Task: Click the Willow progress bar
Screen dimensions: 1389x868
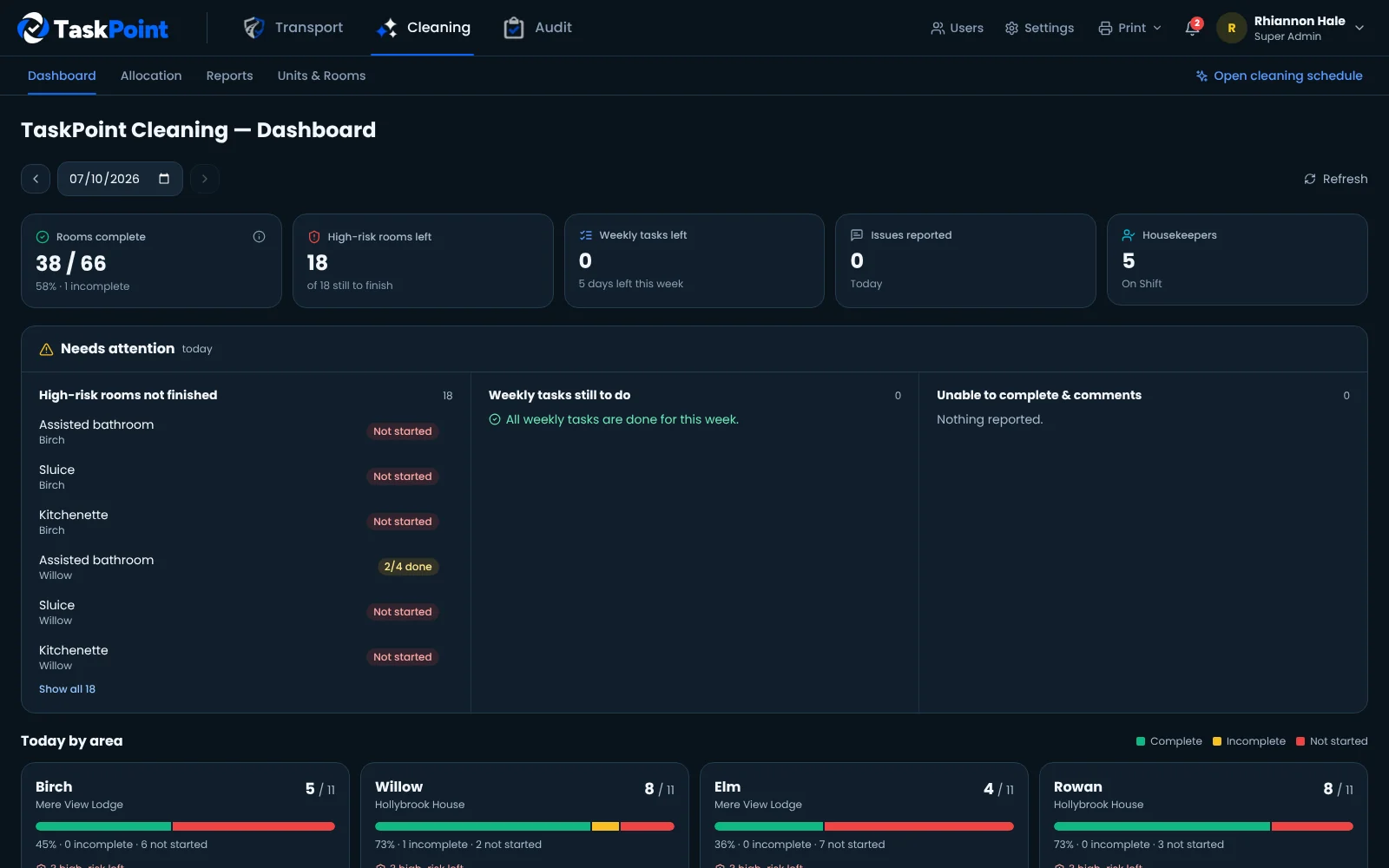Action: (x=524, y=826)
